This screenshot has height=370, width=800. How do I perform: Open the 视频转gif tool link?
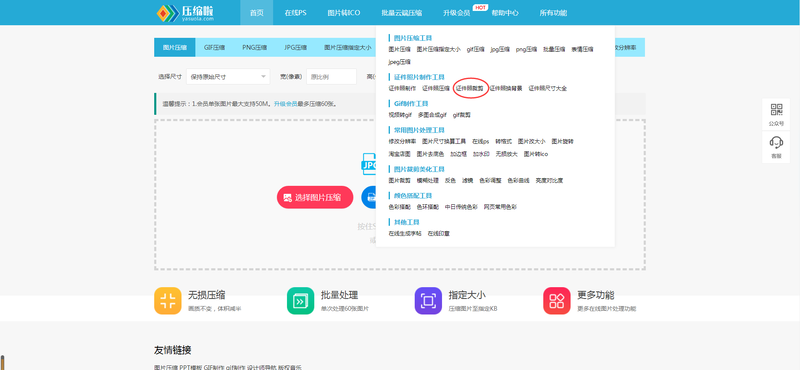click(x=400, y=115)
